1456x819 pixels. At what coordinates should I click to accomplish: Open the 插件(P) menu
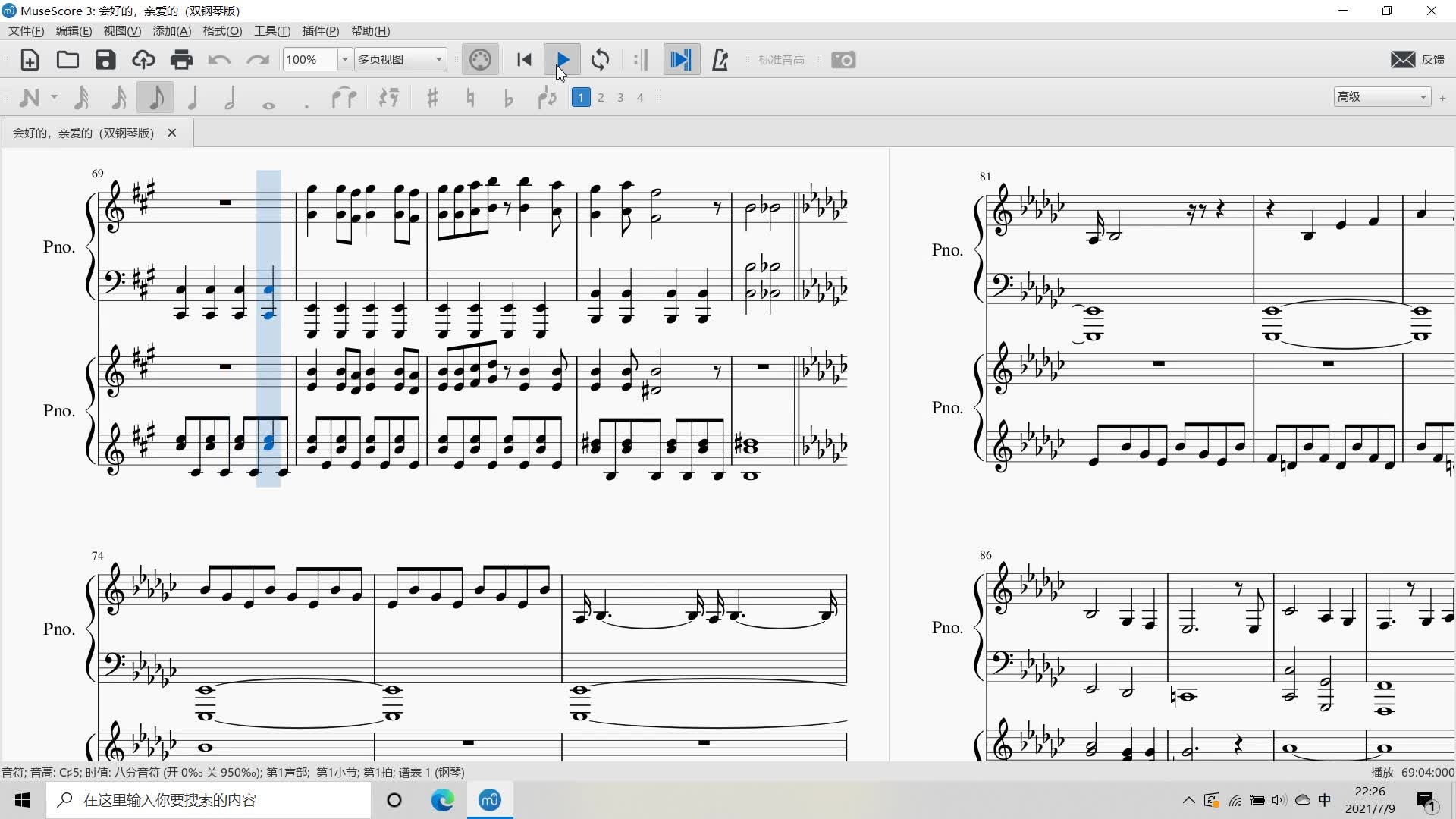point(321,31)
